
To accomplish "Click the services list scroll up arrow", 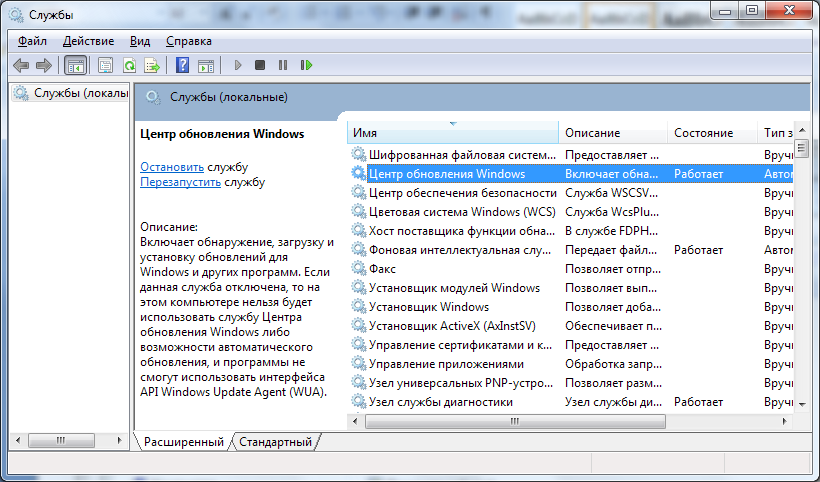I will pyautogui.click(x=802, y=130).
